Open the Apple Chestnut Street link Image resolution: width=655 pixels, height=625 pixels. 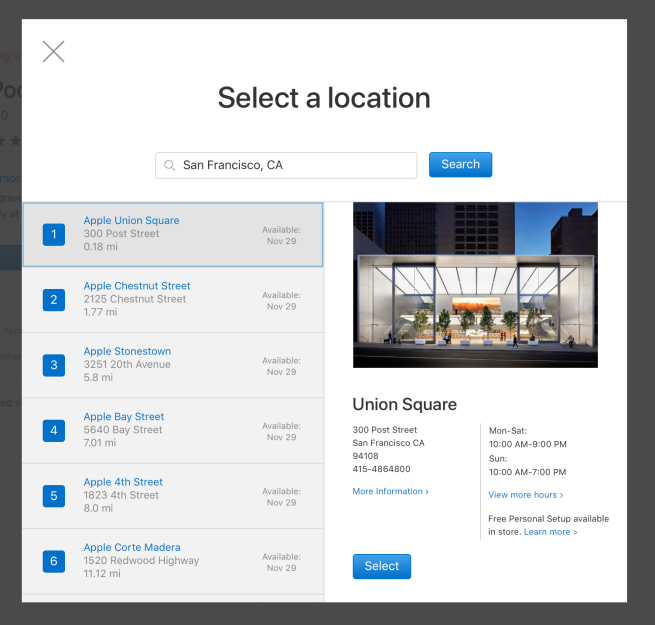(137, 286)
